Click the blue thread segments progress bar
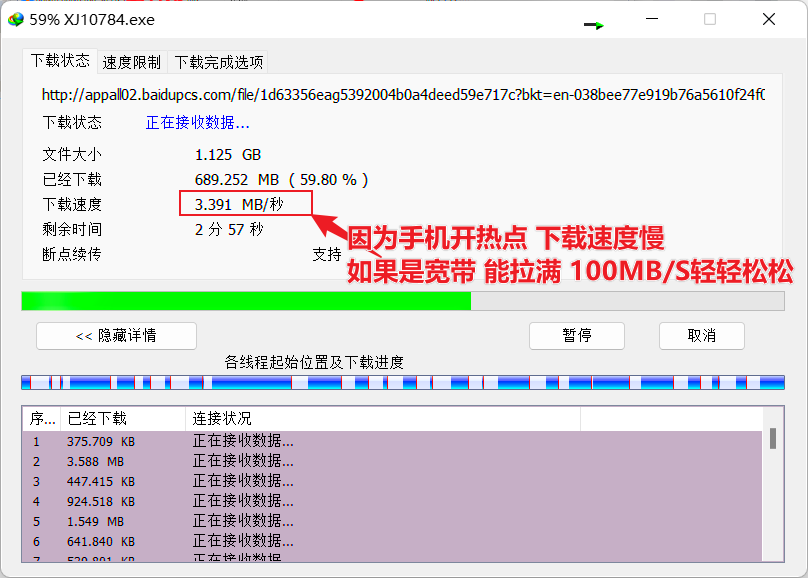The height and width of the screenshot is (578, 808). point(403,382)
